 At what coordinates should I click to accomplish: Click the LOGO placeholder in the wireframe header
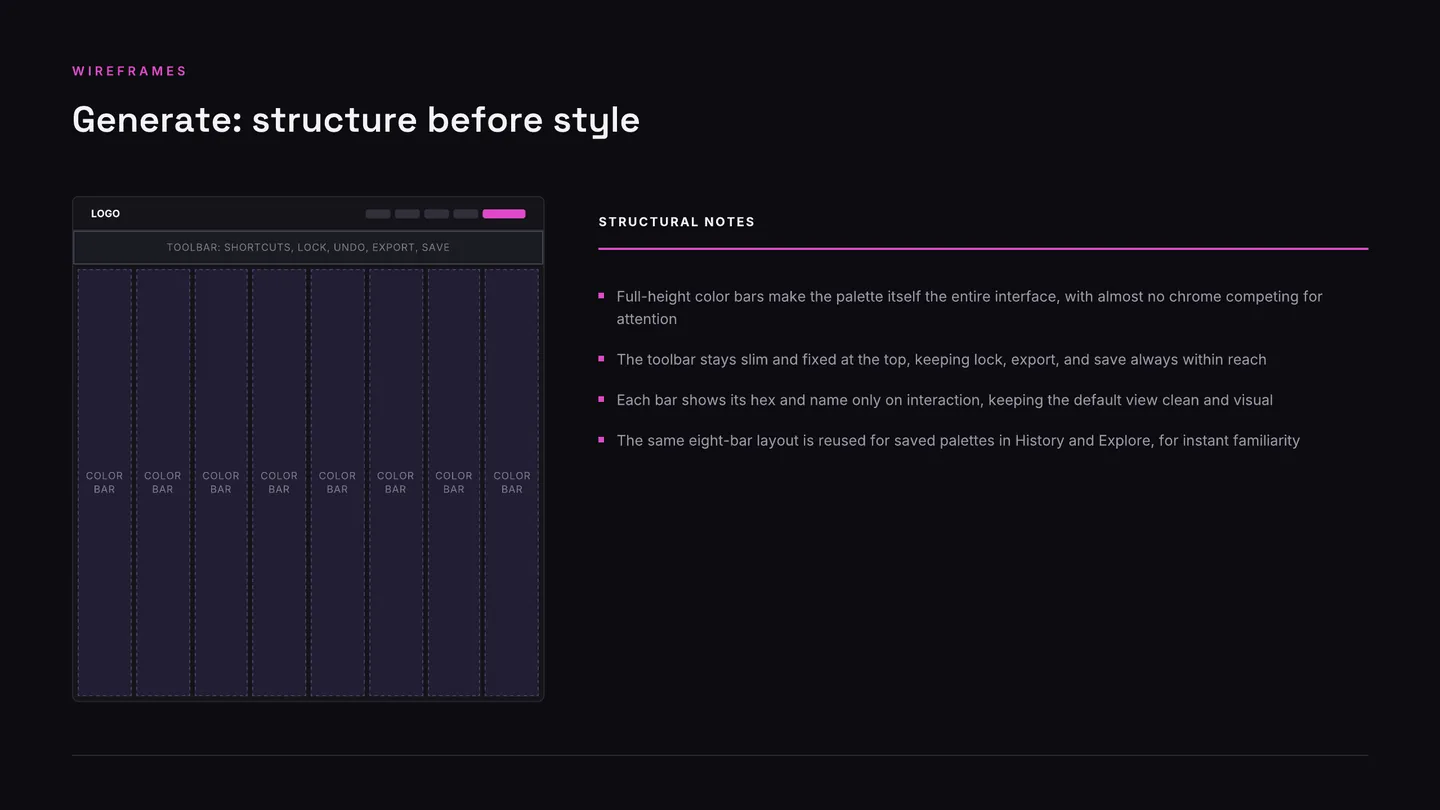tap(105, 214)
